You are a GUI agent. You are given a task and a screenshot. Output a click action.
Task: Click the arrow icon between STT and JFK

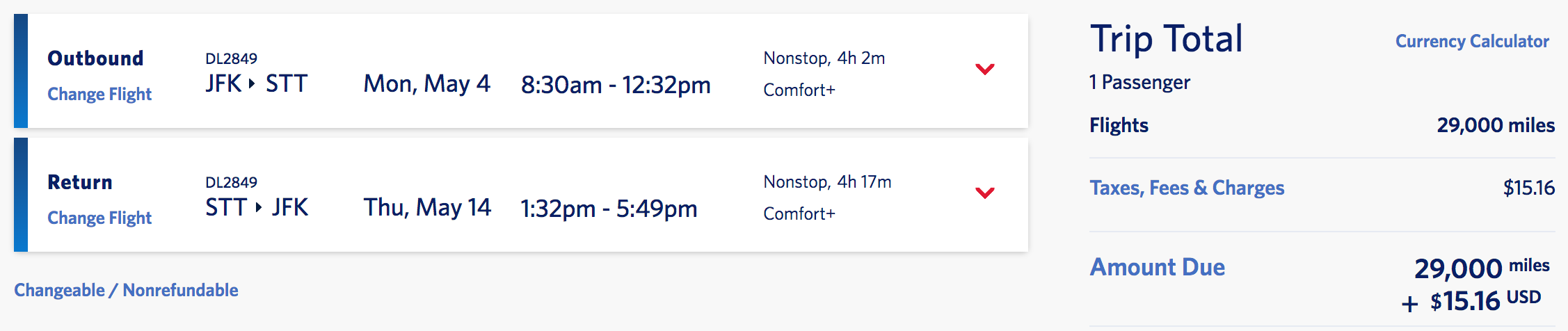(259, 207)
